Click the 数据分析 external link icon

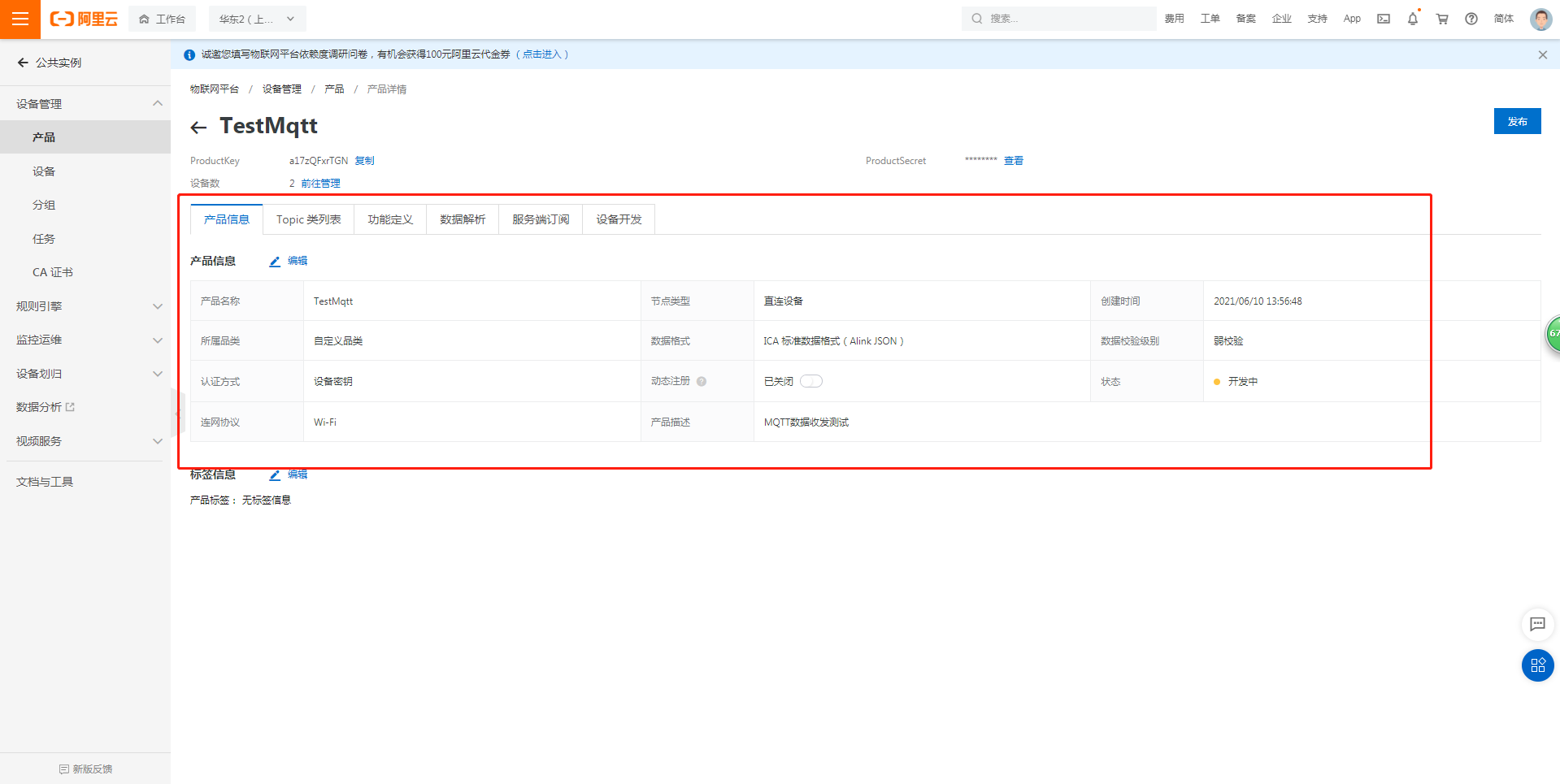pyautogui.click(x=70, y=407)
